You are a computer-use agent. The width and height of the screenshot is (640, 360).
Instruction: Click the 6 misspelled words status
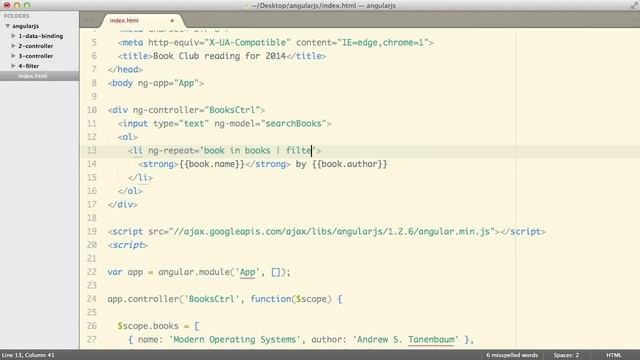512,355
